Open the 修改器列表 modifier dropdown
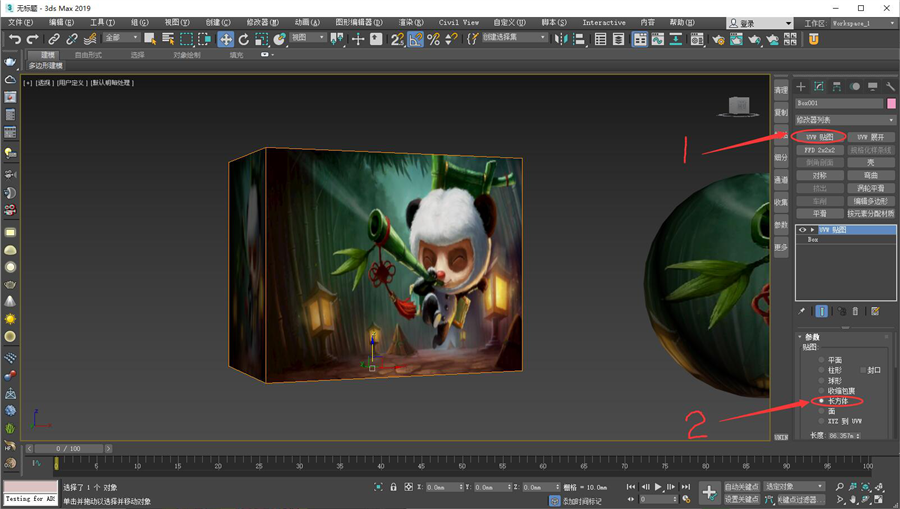Screen dimensions: 900x509 point(845,120)
